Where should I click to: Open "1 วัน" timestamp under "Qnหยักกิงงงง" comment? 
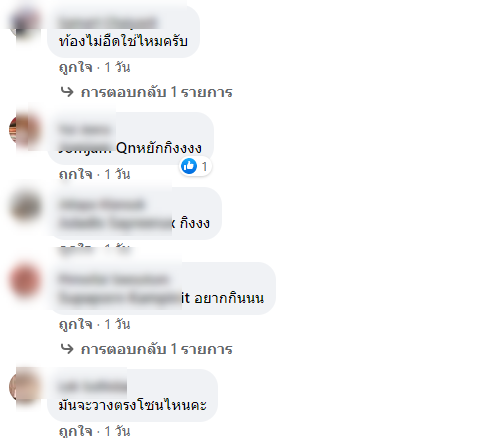[x=117, y=174]
